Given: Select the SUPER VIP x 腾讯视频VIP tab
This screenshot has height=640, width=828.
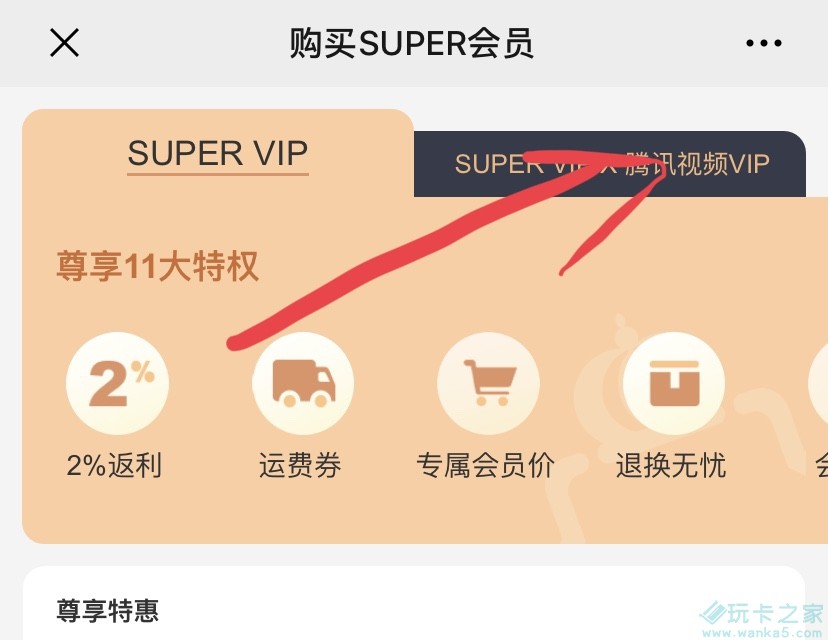Looking at the screenshot, I should 610,164.
